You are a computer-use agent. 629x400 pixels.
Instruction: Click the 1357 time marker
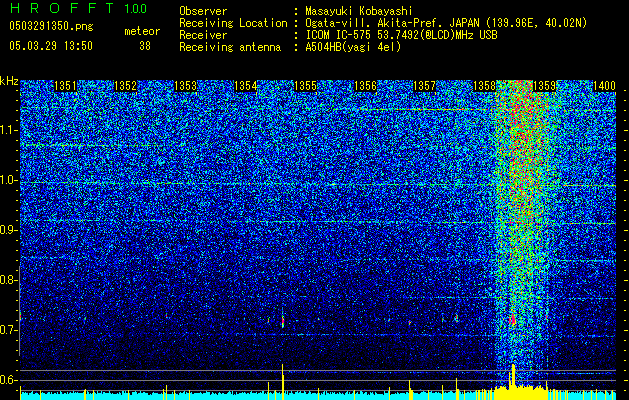424,86
